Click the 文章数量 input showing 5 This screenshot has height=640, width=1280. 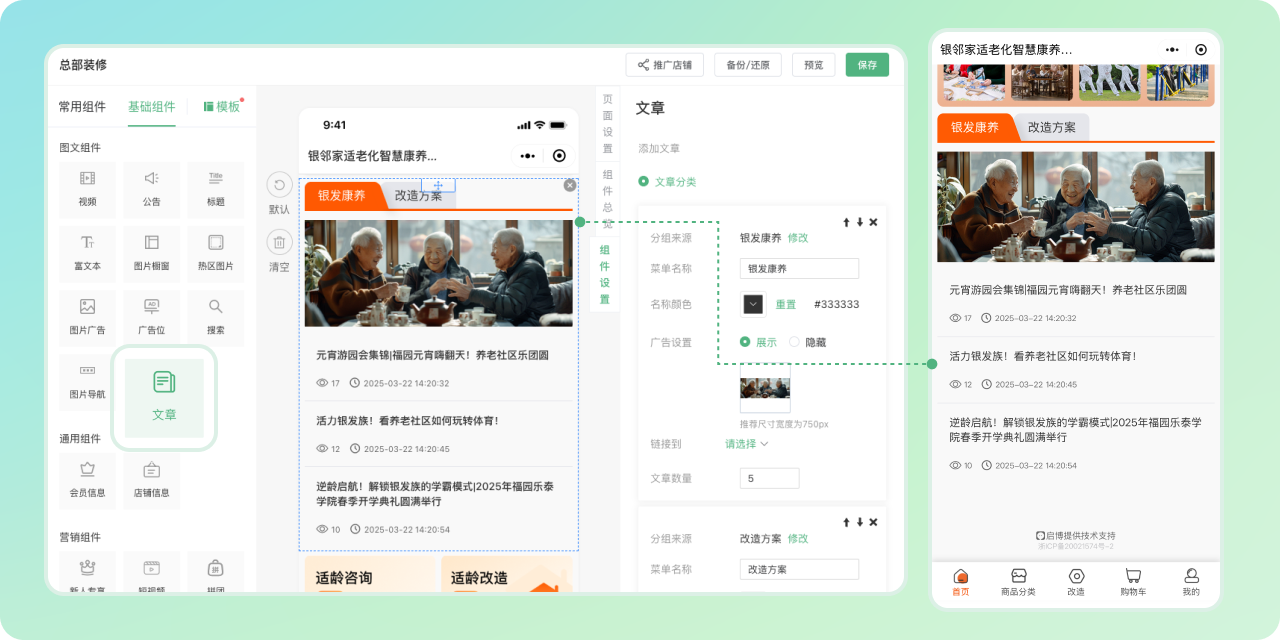(769, 479)
